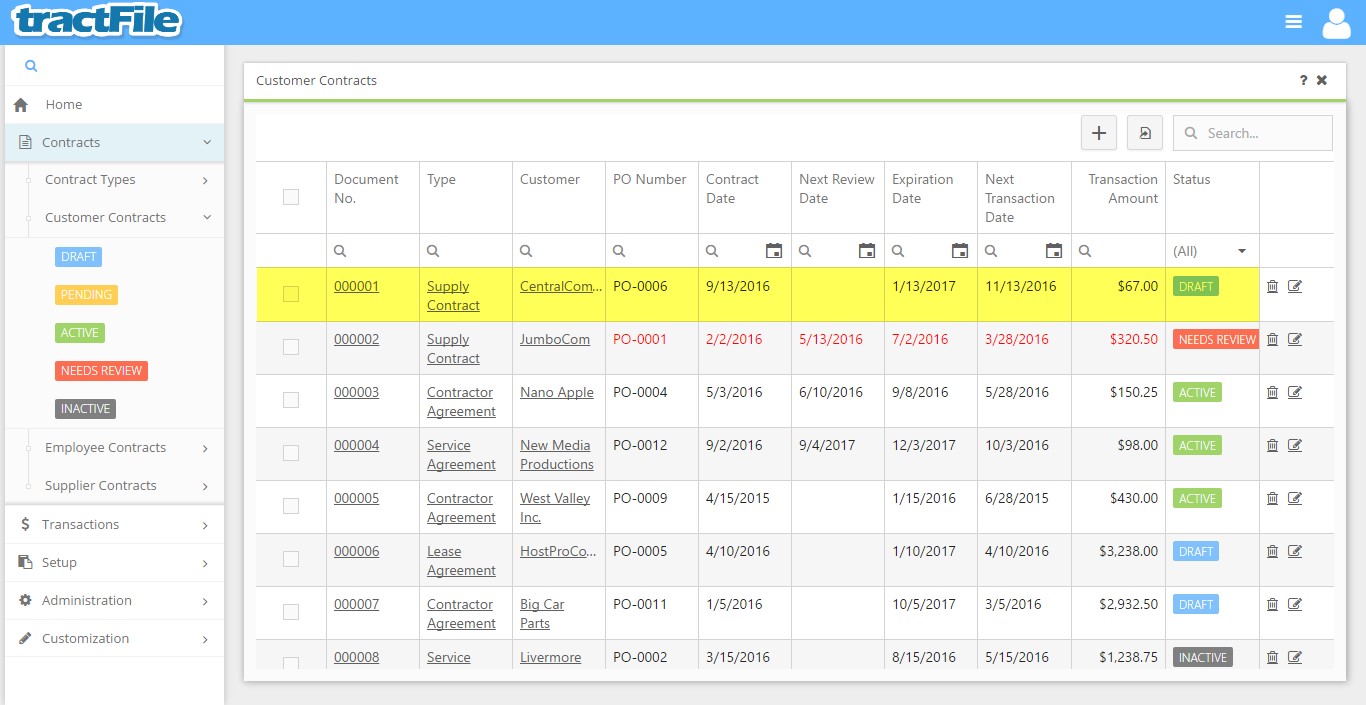The height and width of the screenshot is (705, 1366).
Task: Check the box for contract 000007
Action: 291,612
